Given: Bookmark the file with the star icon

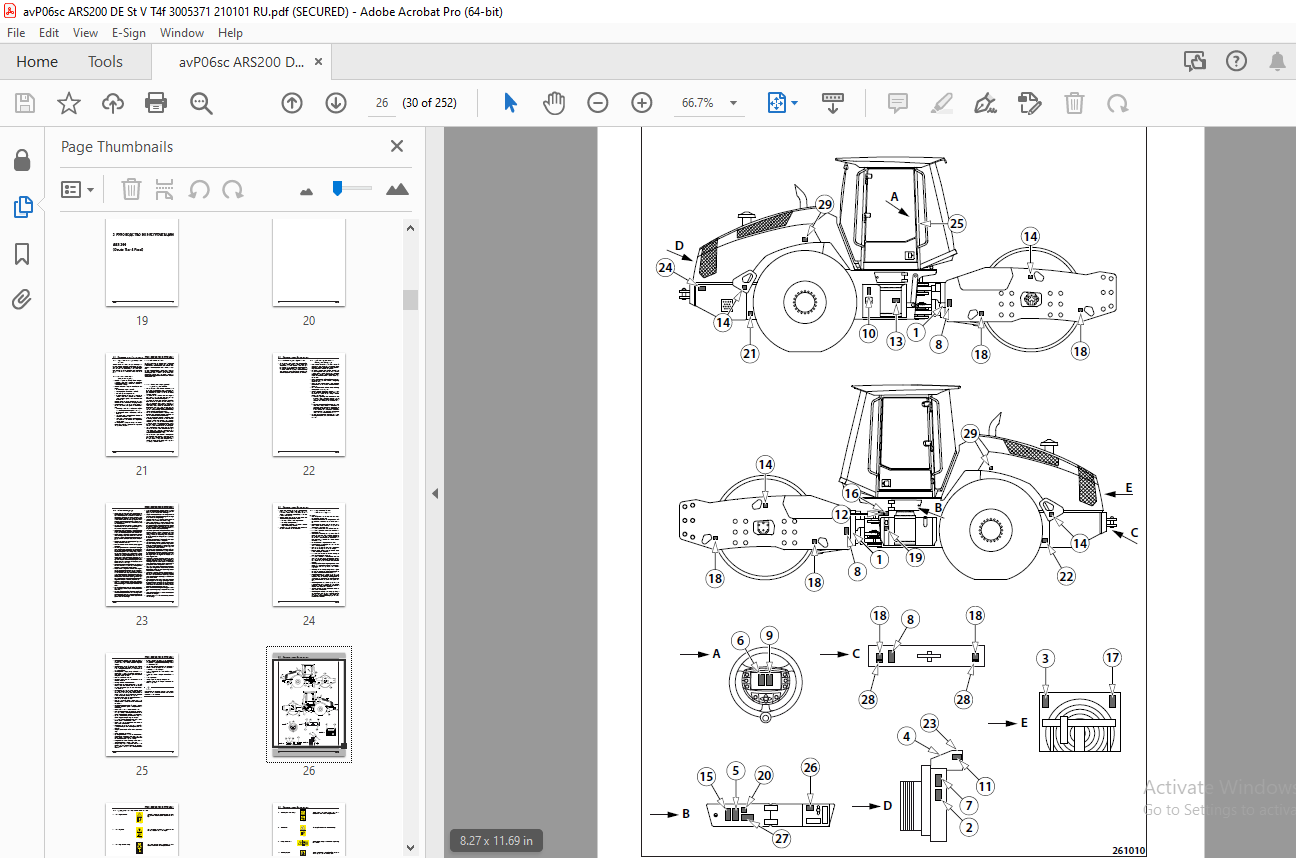Looking at the screenshot, I should point(69,103).
